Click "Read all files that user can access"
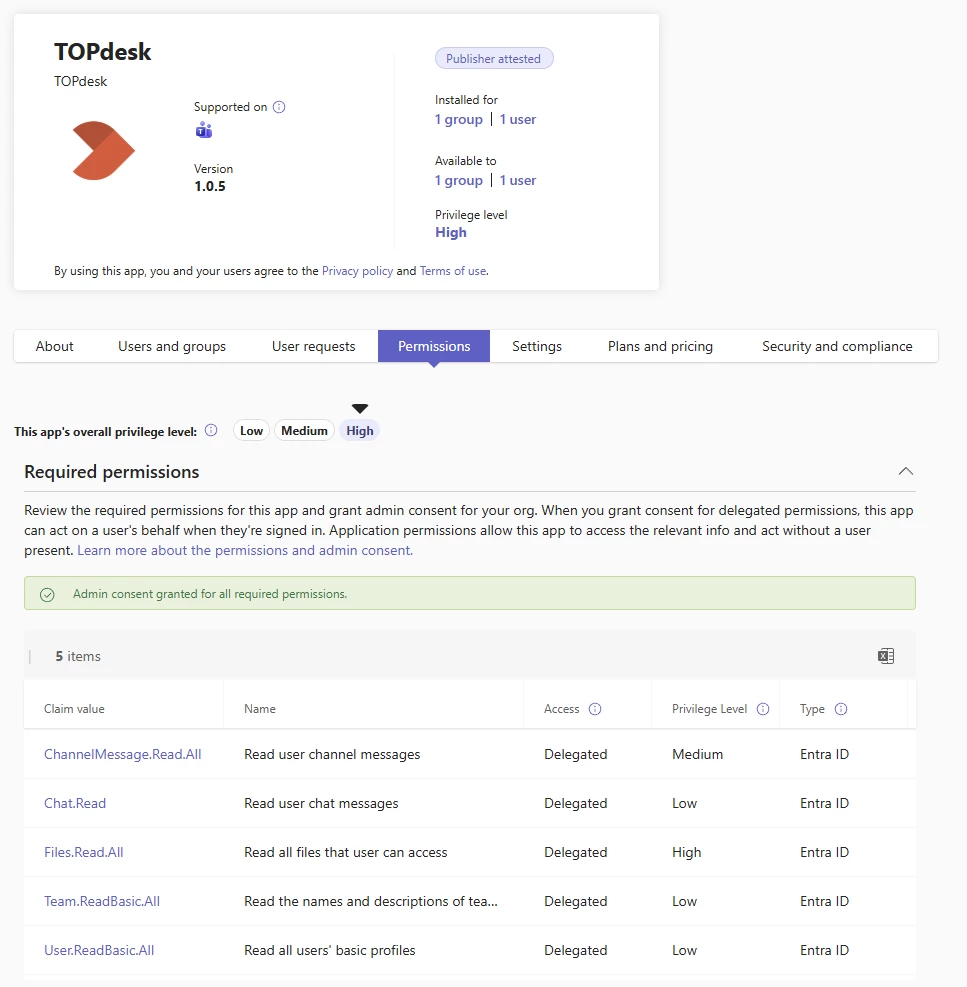 (346, 852)
